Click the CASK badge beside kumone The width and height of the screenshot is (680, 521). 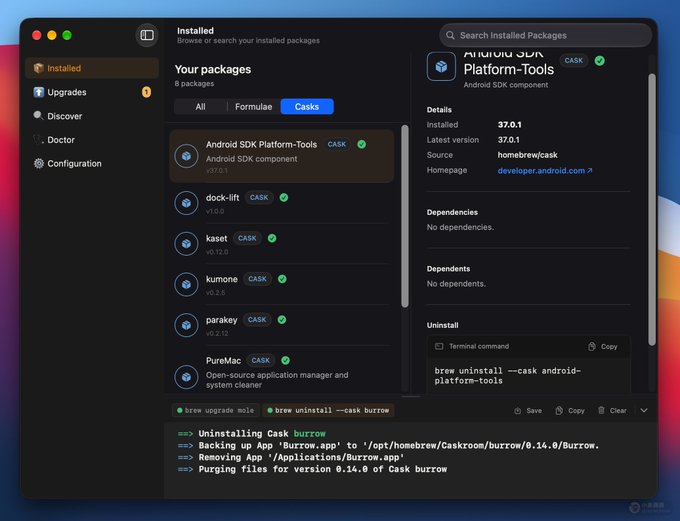[x=257, y=279]
